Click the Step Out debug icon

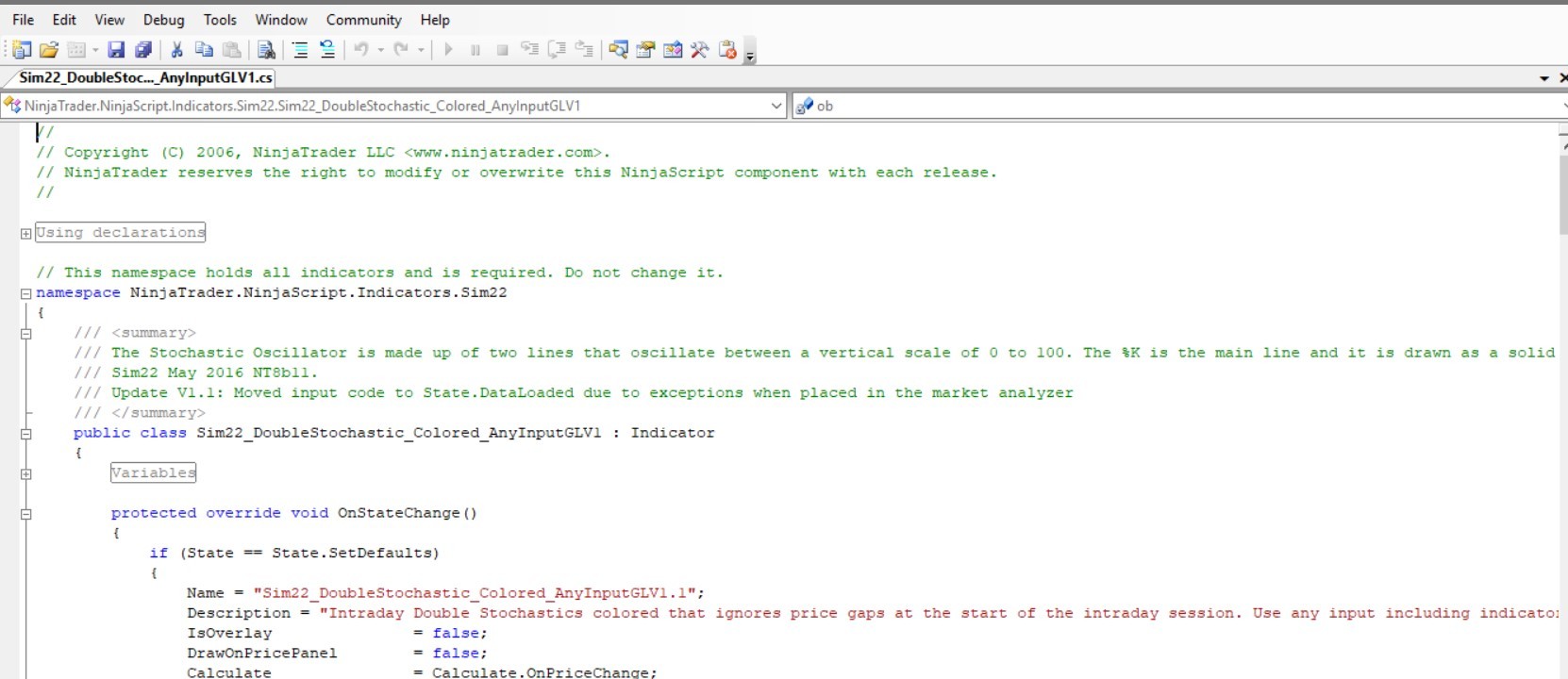(585, 50)
